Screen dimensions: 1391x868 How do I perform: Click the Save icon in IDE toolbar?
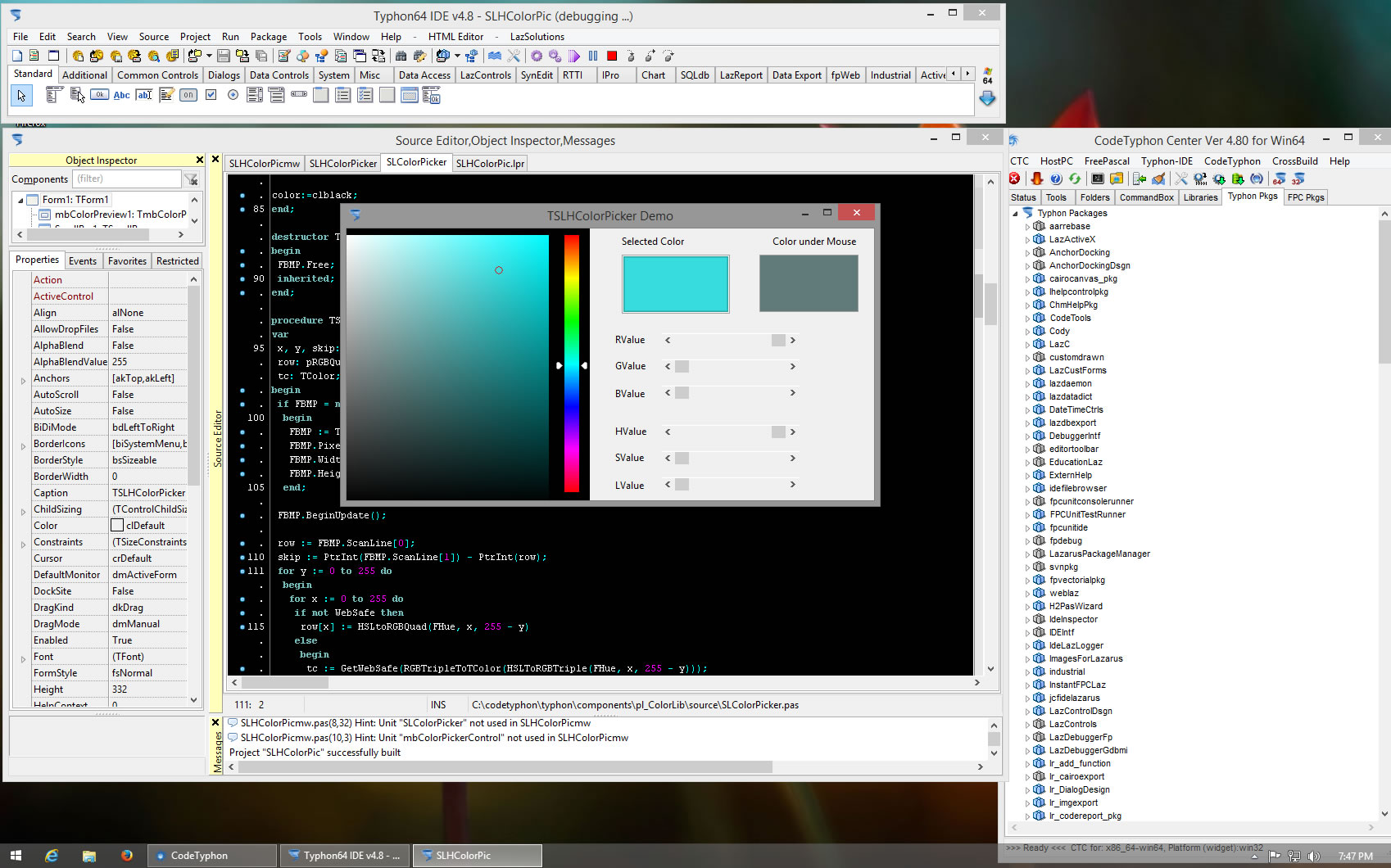pos(223,56)
